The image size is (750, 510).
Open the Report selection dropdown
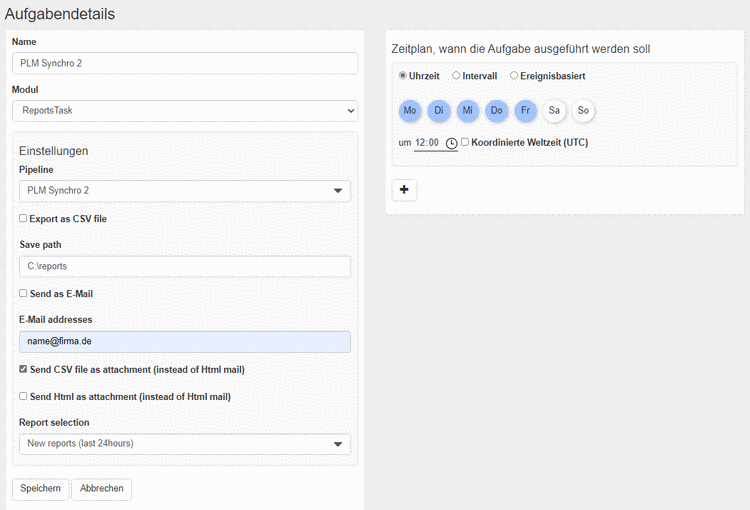[185, 443]
